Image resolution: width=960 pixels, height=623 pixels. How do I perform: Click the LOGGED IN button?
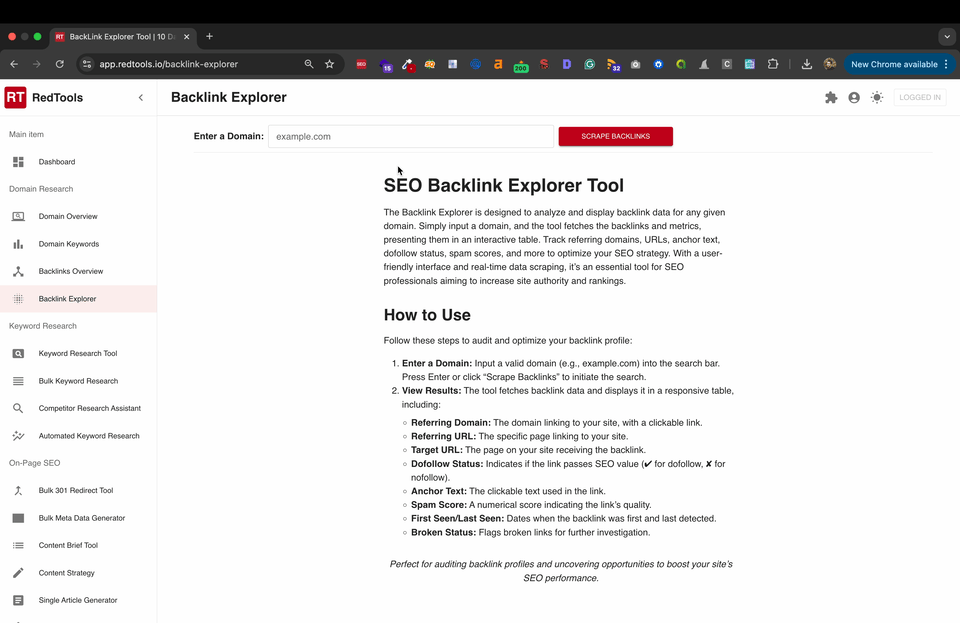point(920,97)
